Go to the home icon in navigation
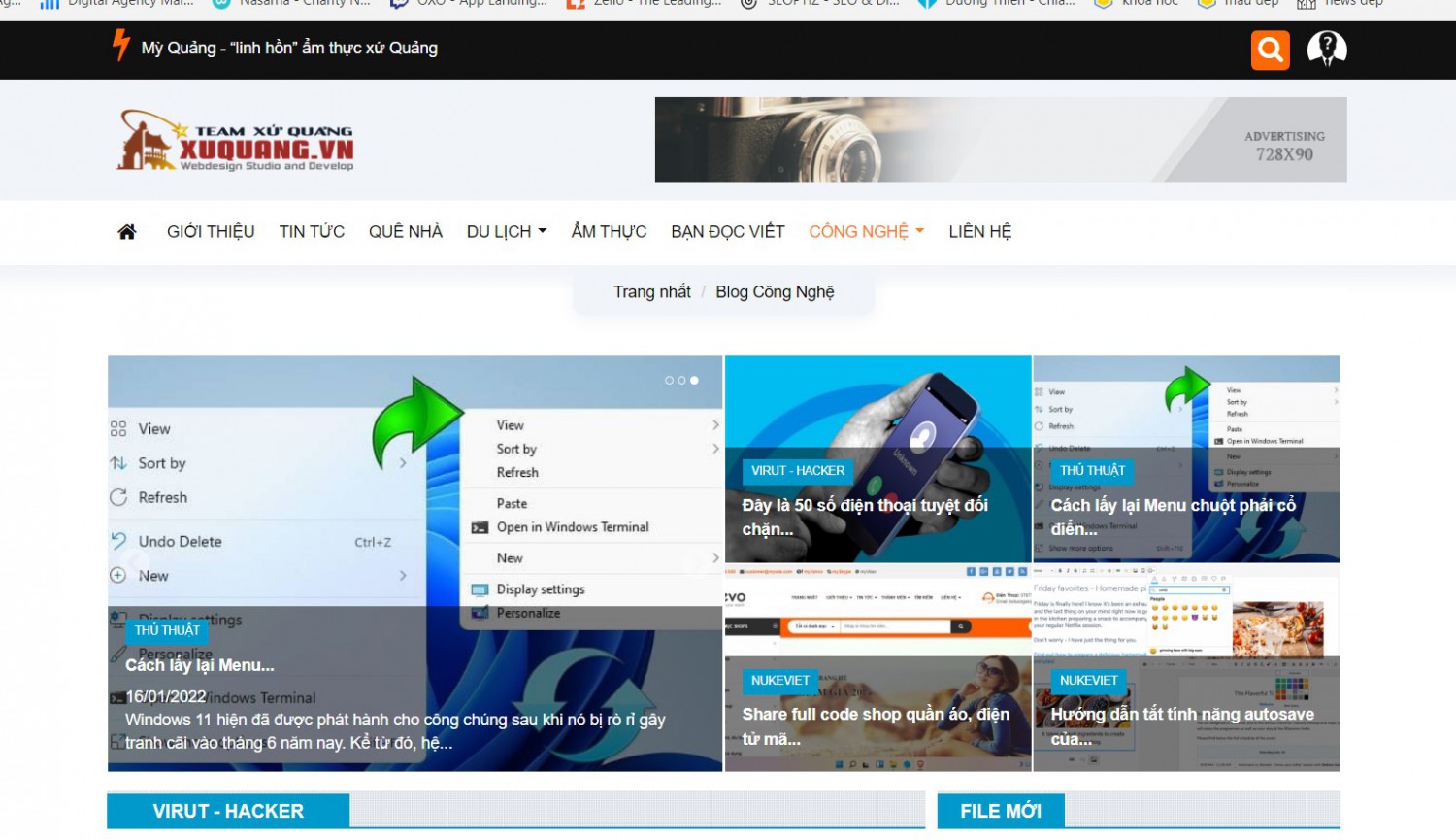The width and height of the screenshot is (1456, 840). point(127,232)
